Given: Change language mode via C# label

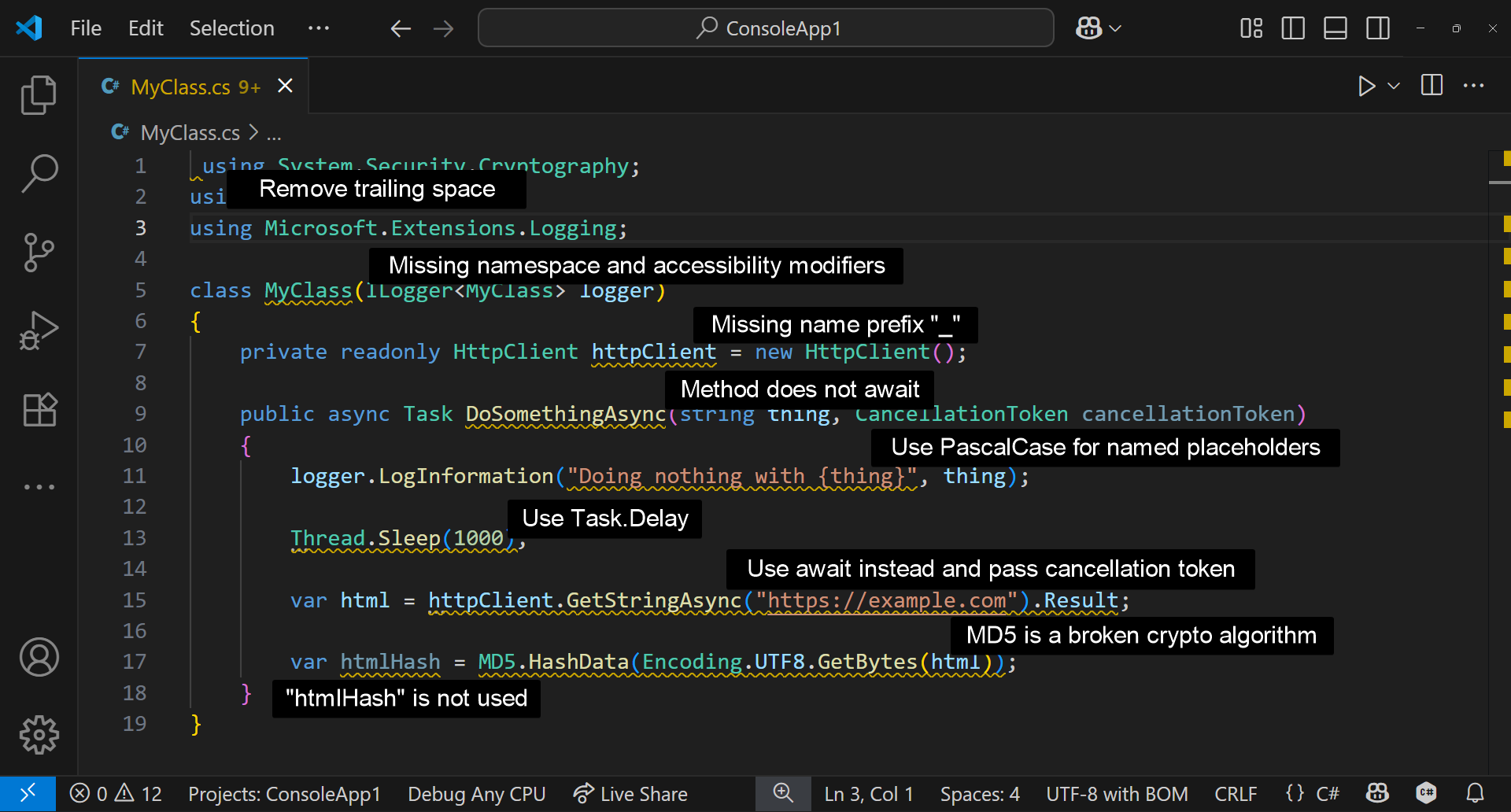Looking at the screenshot, I should click(1328, 794).
